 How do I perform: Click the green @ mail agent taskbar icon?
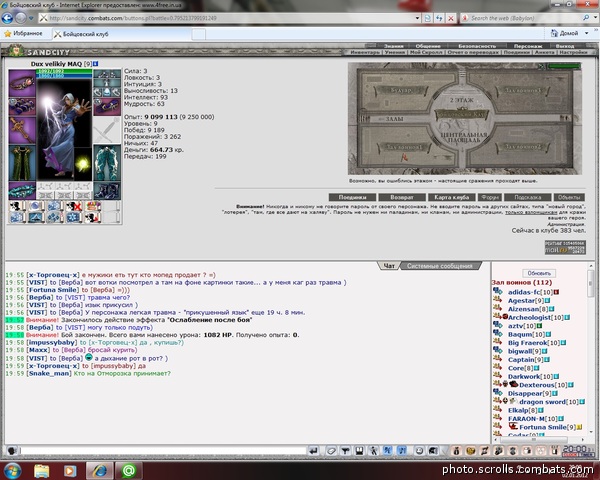(129, 470)
